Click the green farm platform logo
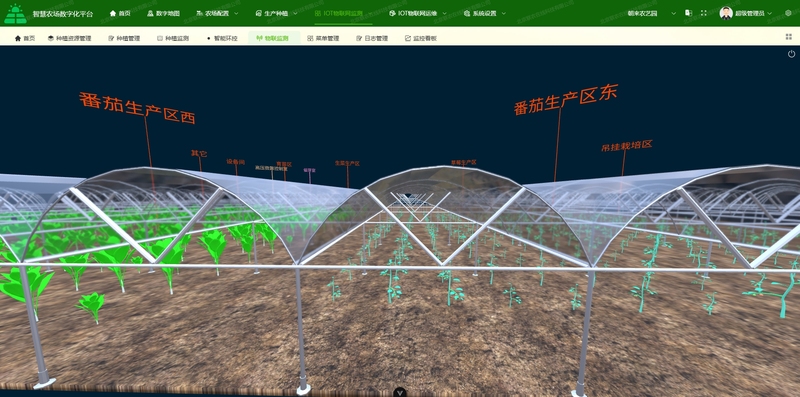The image size is (800, 397). coord(15,14)
